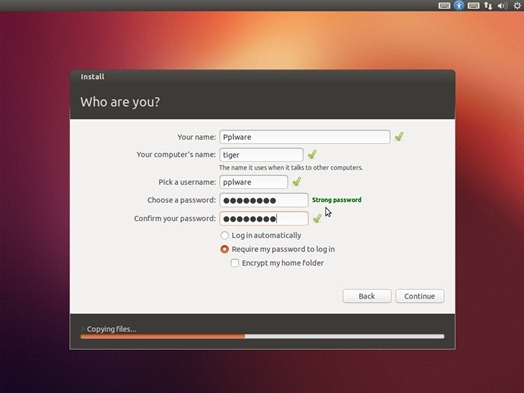
Task: Open the sound volume indicator
Action: 502,6
